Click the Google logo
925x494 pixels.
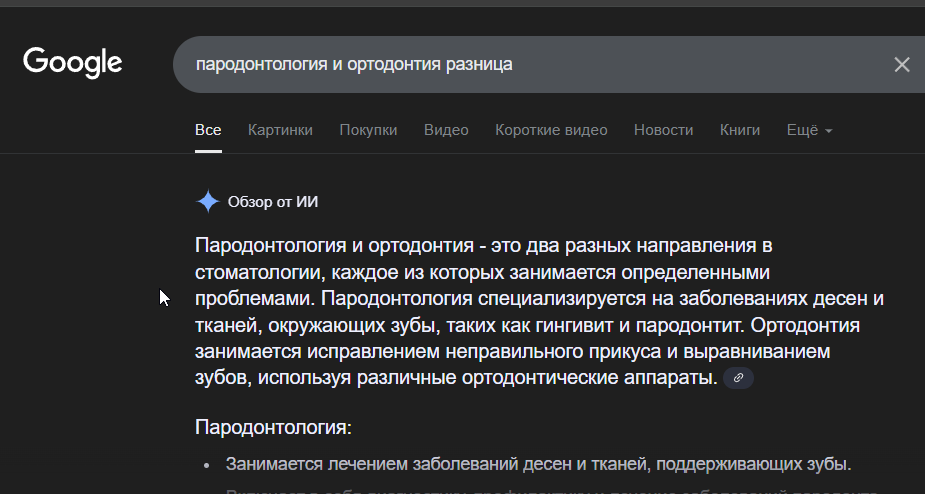(73, 63)
